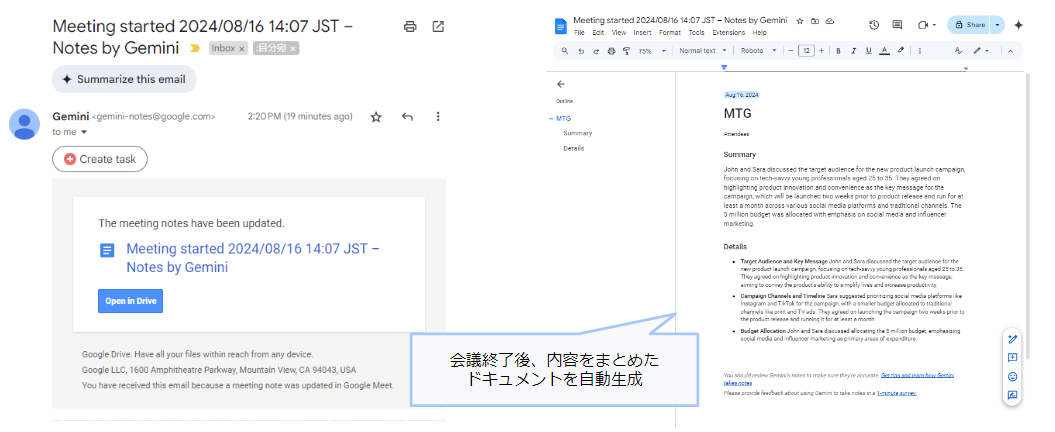Open the email's three-dot More menu
The height and width of the screenshot is (432, 1055).
437,116
